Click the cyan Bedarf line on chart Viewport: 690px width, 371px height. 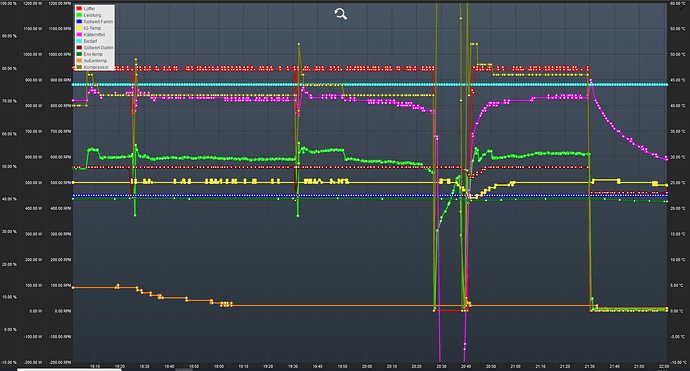[x=370, y=84]
